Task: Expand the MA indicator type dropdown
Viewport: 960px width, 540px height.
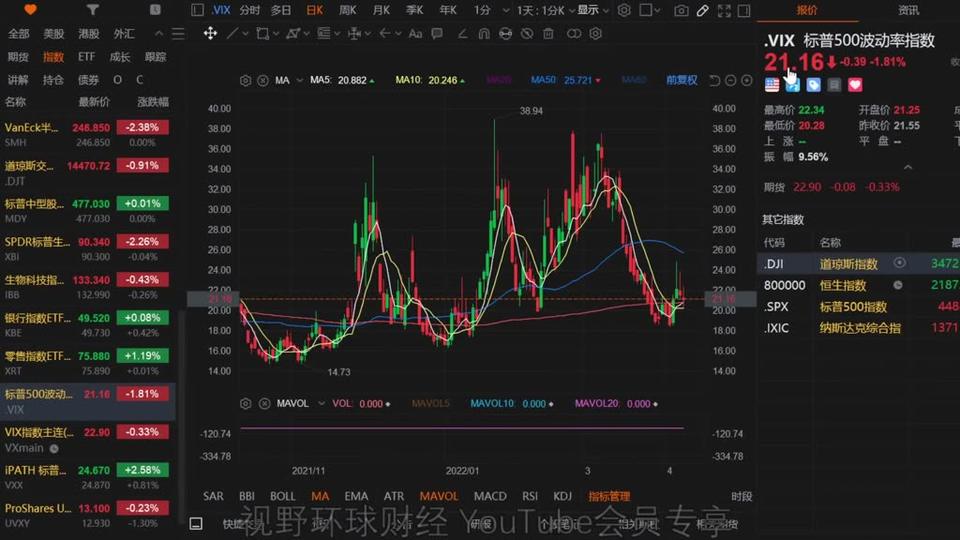Action: [299, 80]
